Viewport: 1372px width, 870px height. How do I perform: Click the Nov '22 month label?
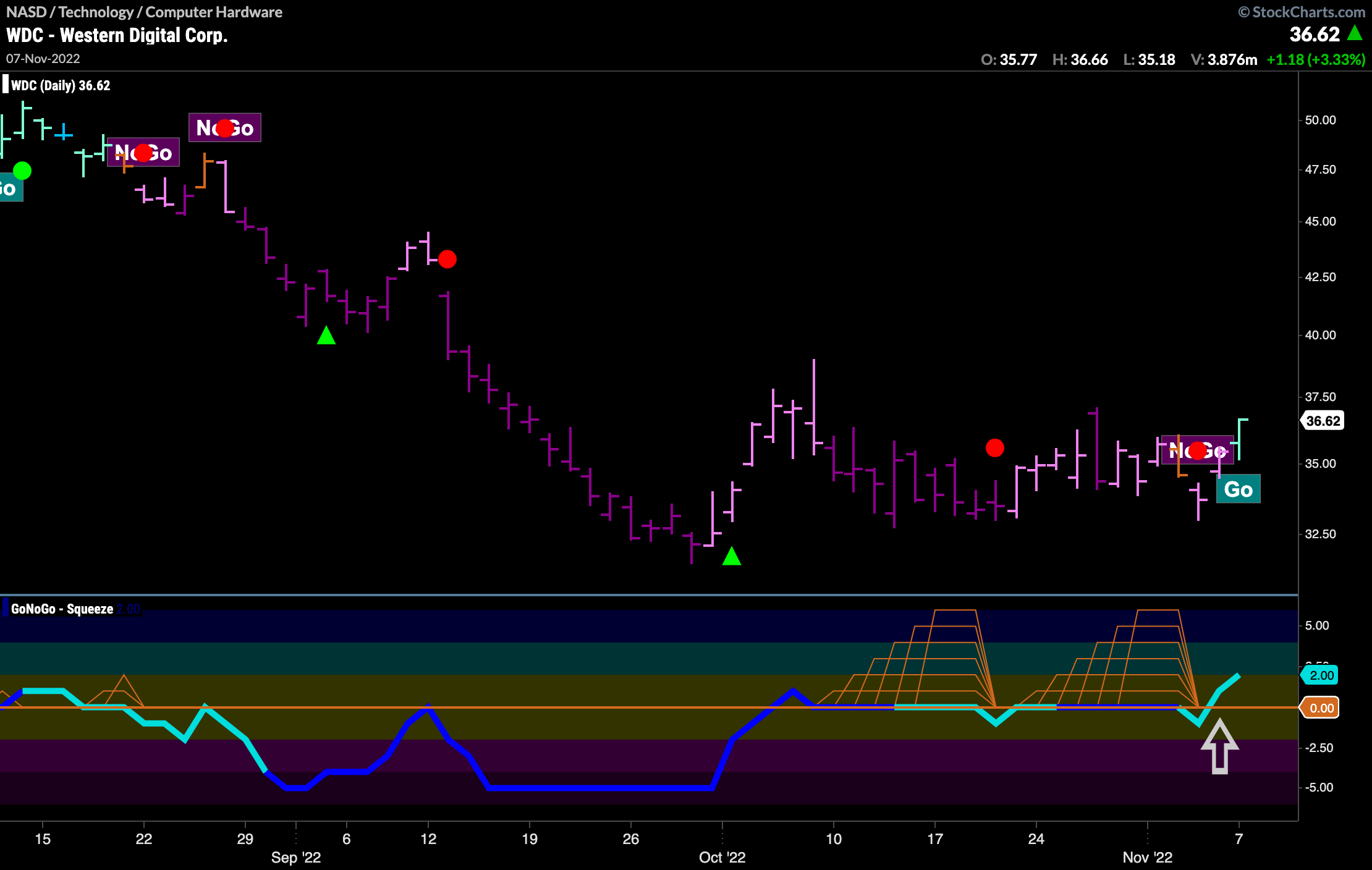[x=1148, y=858]
